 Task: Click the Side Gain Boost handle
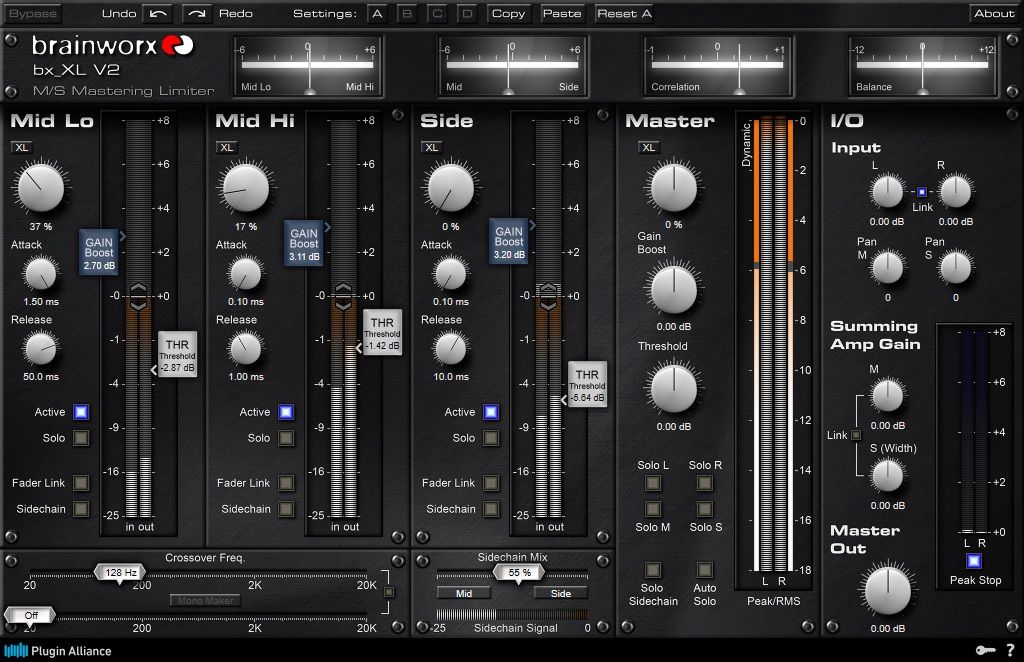pos(509,241)
